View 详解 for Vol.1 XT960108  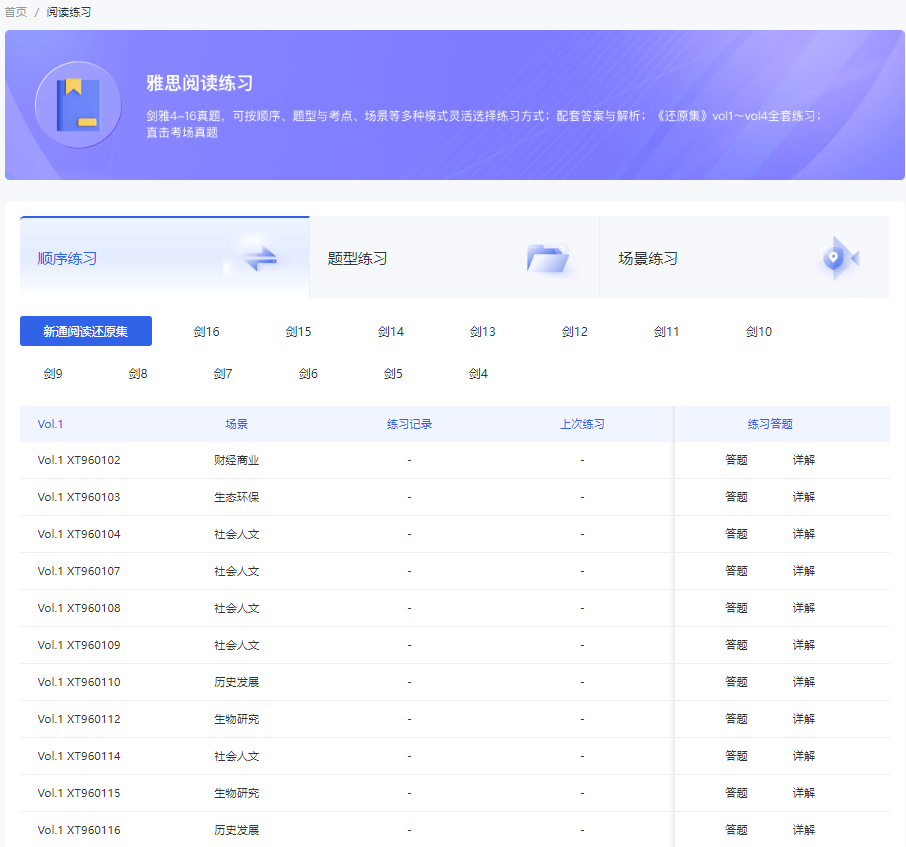803,608
